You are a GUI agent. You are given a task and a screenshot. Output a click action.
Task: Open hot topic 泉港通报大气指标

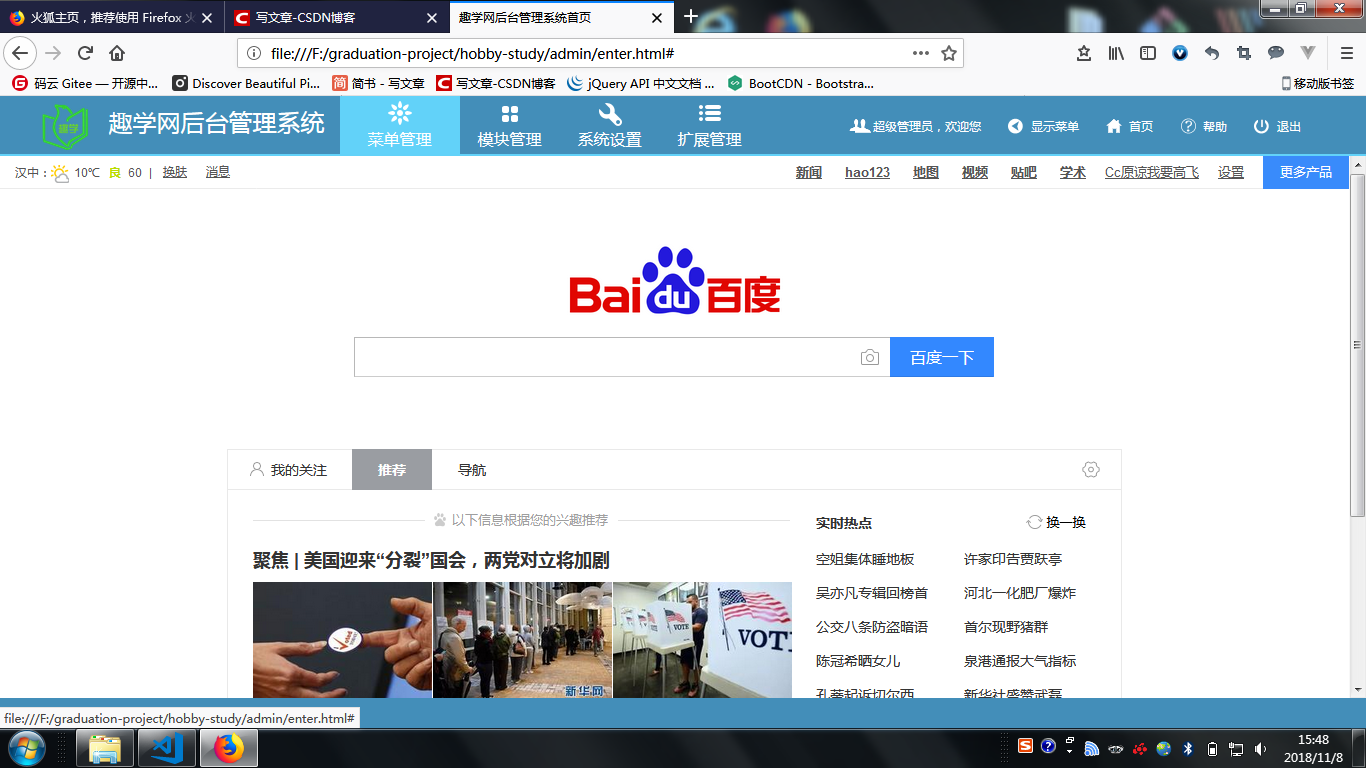coord(1020,661)
